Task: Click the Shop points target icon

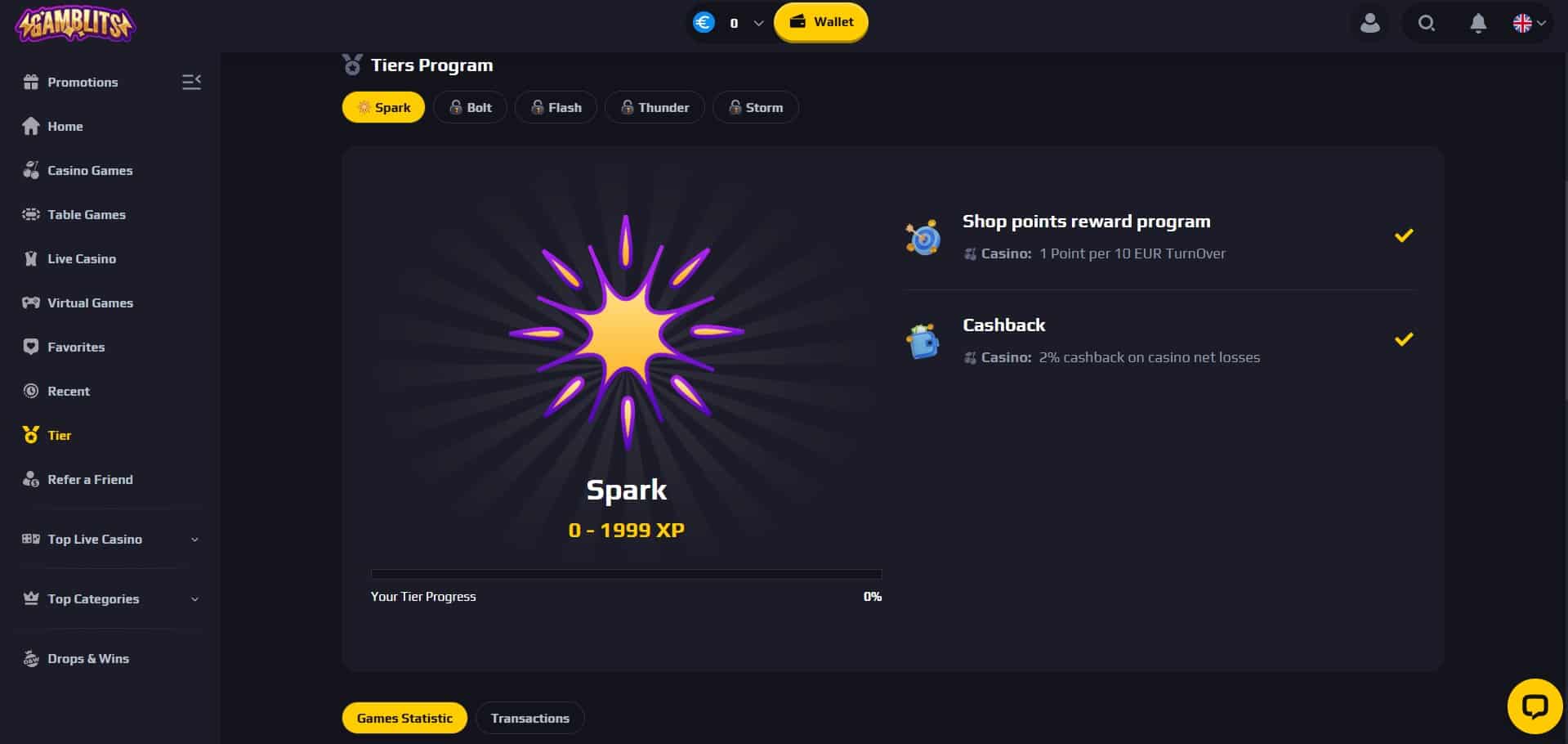Action: click(923, 238)
